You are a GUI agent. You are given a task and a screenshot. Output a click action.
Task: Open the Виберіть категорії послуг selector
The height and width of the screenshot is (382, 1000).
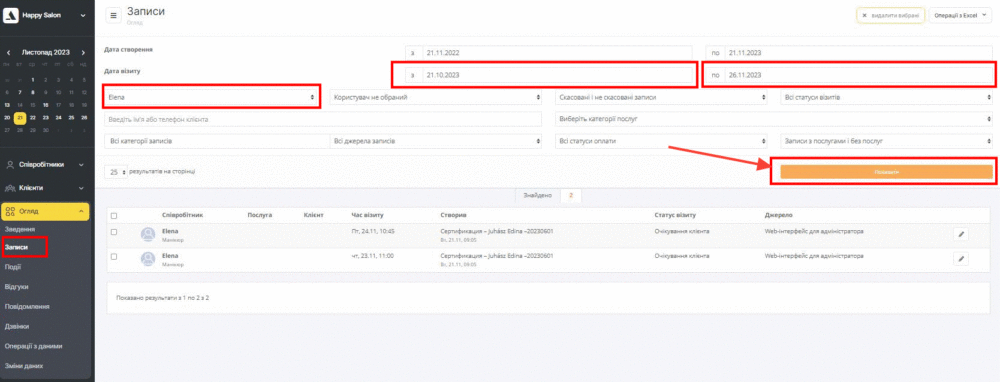[774, 119]
